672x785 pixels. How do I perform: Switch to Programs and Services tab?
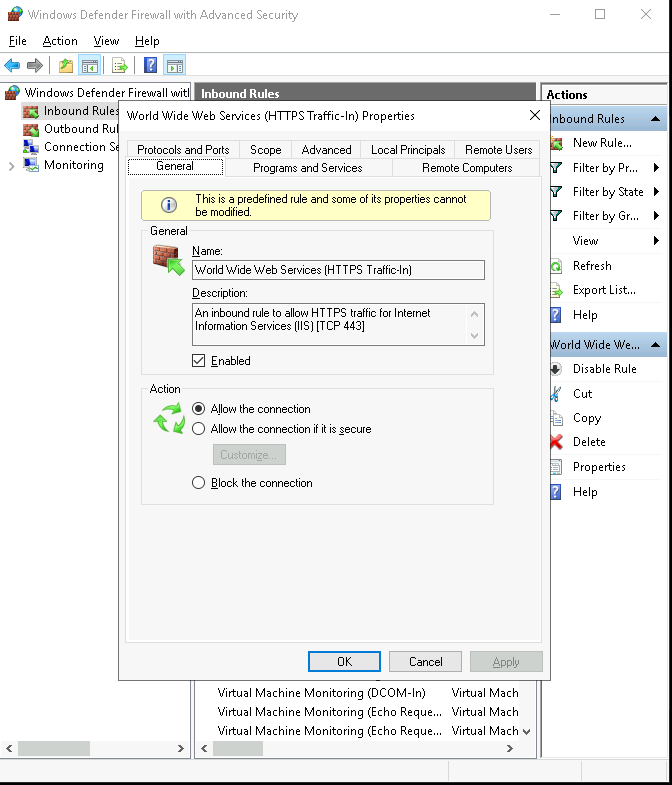click(x=307, y=168)
